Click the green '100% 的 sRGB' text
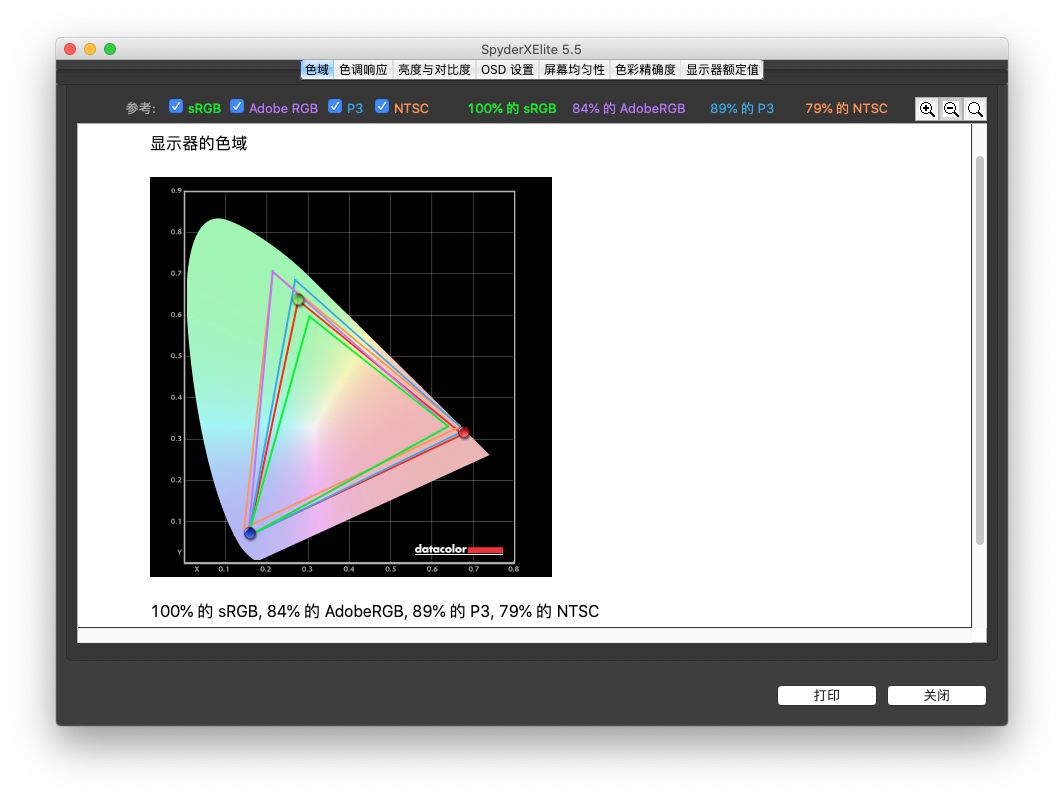Image resolution: width=1064 pixels, height=800 pixels. pos(512,109)
